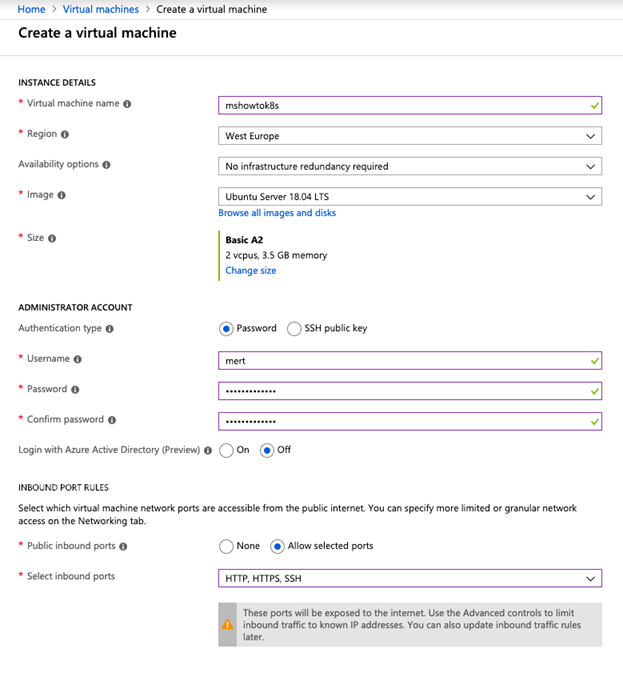Open Availability options dropdown
The width and height of the screenshot is (623, 693).
(410, 166)
